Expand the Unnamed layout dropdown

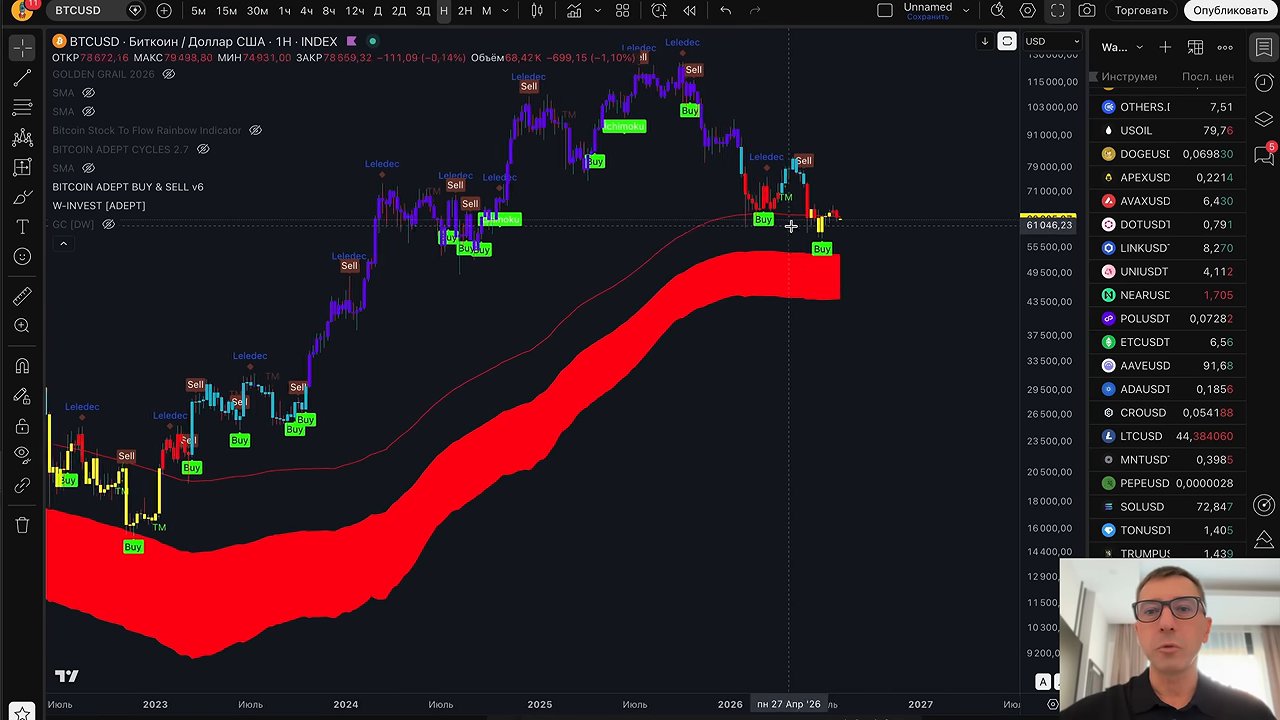pos(966,11)
